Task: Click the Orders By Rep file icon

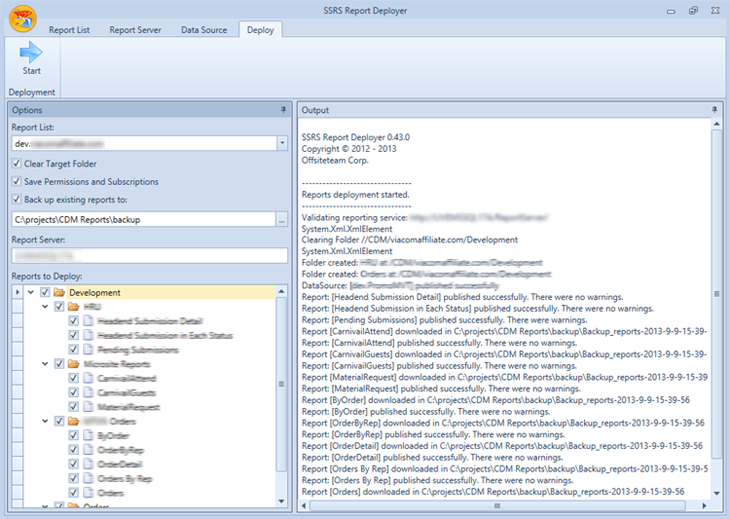Action: click(x=88, y=478)
